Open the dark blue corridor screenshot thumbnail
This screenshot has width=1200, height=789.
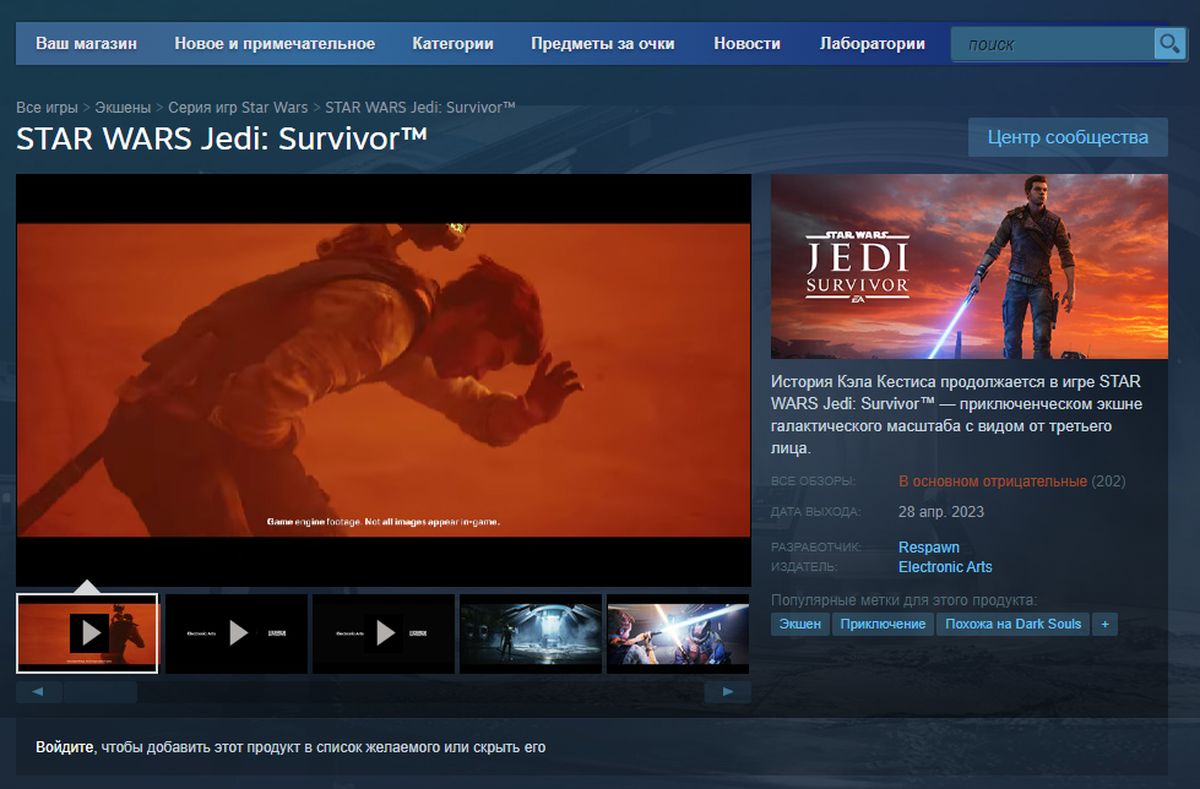tap(531, 633)
